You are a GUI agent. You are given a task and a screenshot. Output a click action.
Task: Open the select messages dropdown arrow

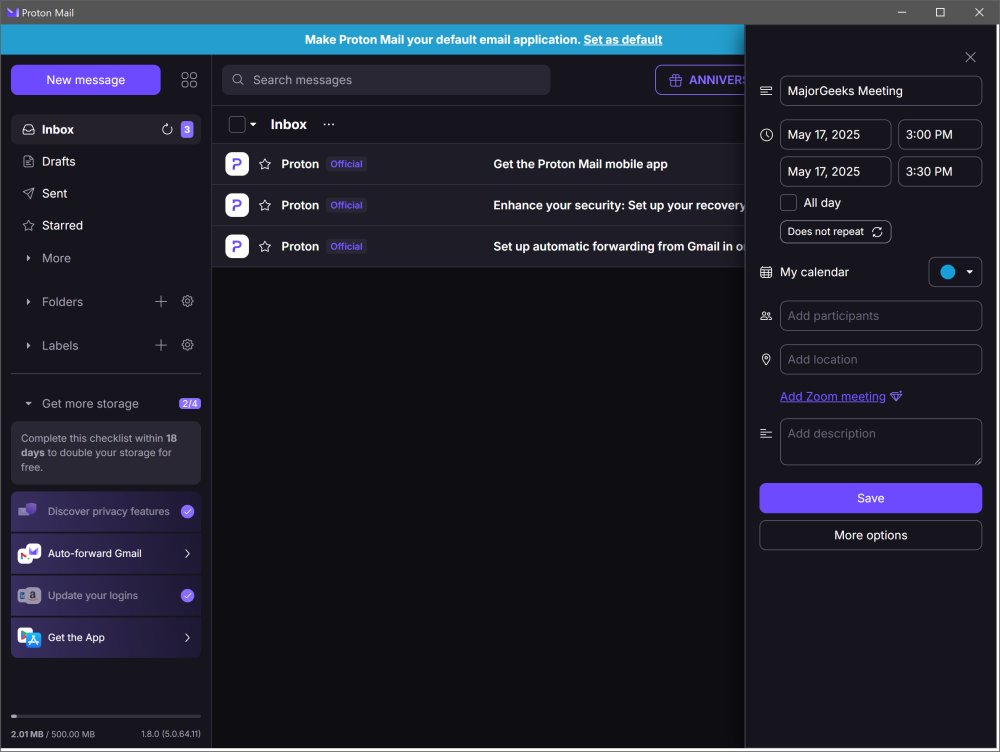(x=253, y=124)
